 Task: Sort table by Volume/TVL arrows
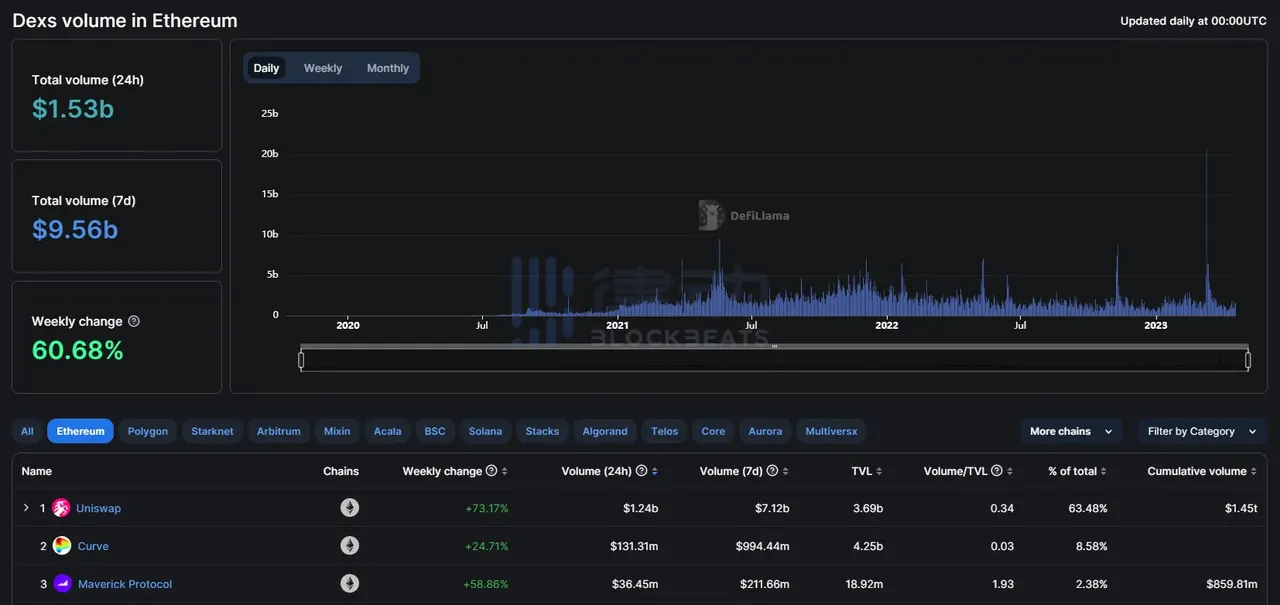click(1010, 471)
